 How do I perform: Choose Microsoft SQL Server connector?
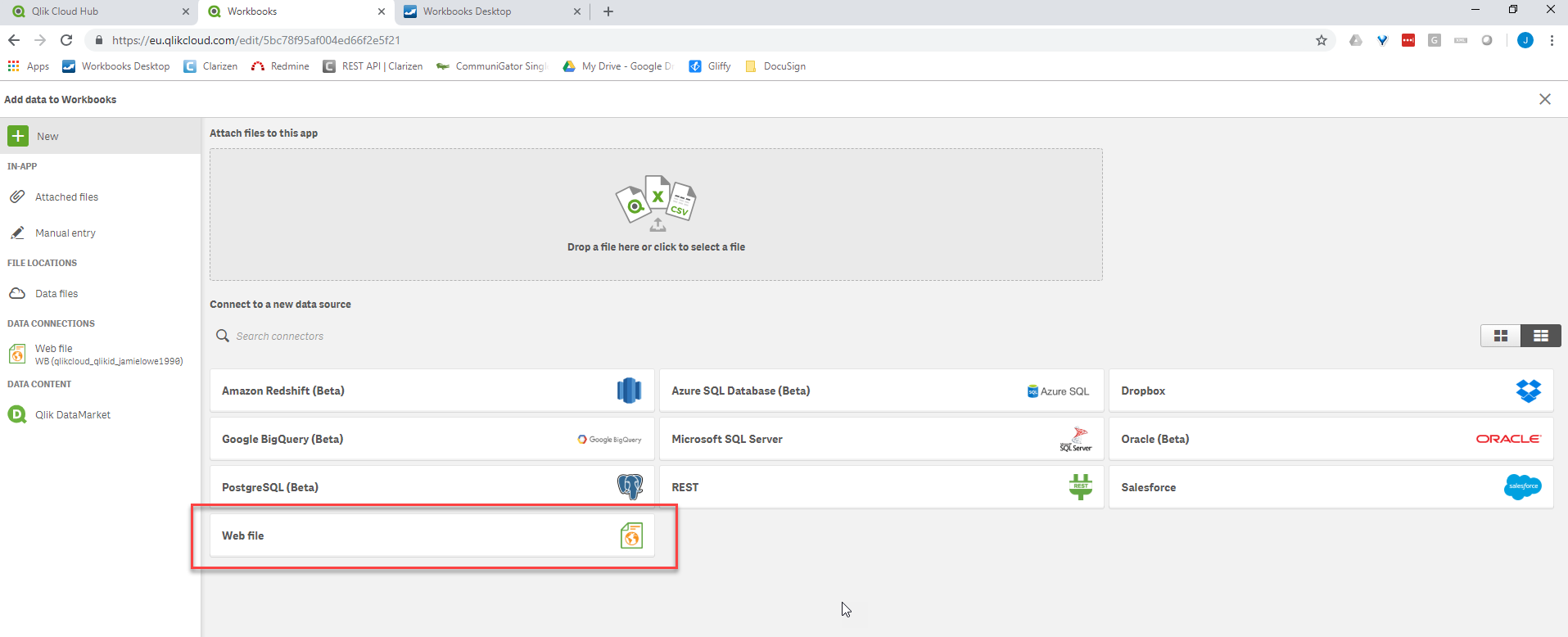(882, 439)
